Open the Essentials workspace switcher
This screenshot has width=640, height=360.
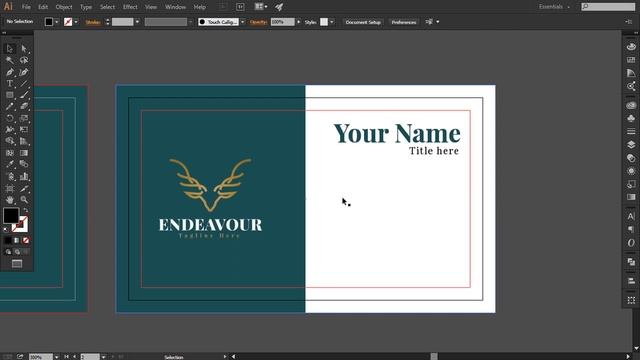point(554,7)
